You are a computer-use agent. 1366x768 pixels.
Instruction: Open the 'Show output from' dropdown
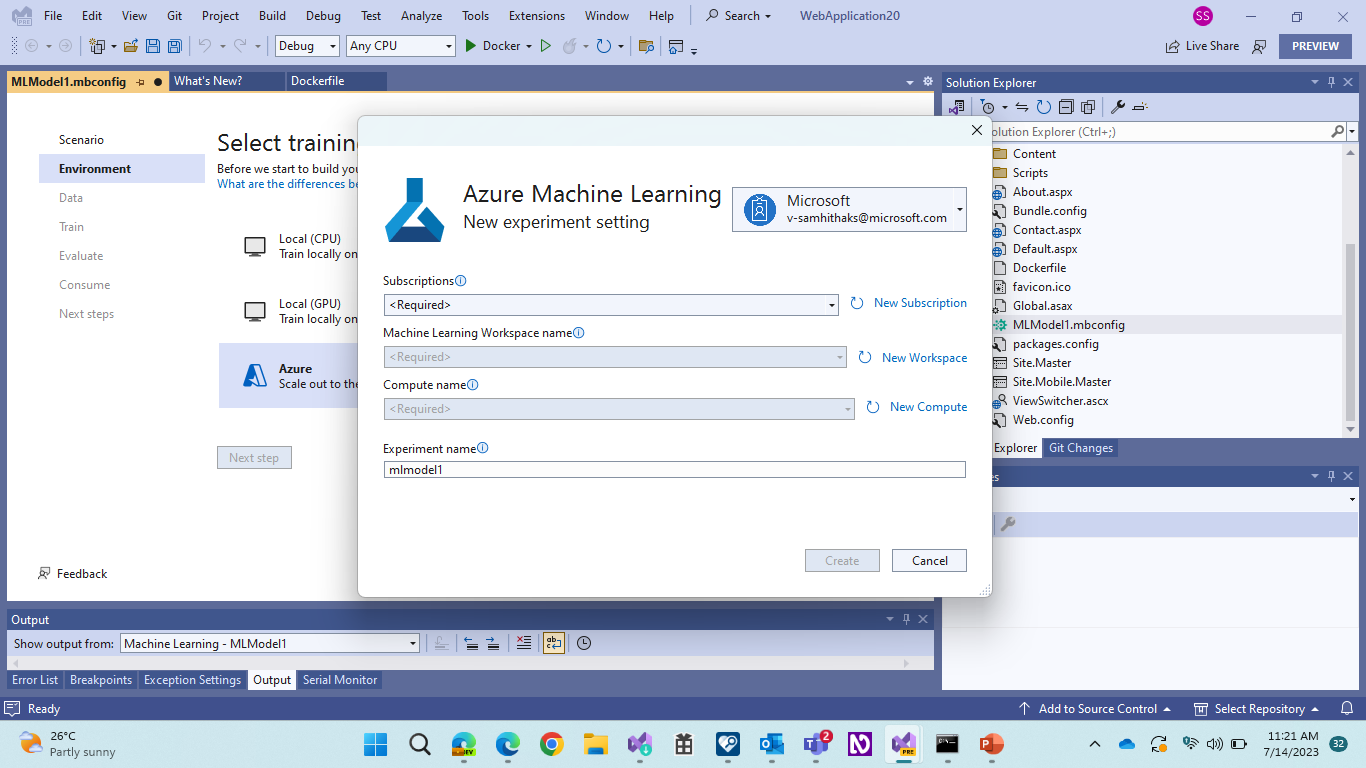pos(413,643)
